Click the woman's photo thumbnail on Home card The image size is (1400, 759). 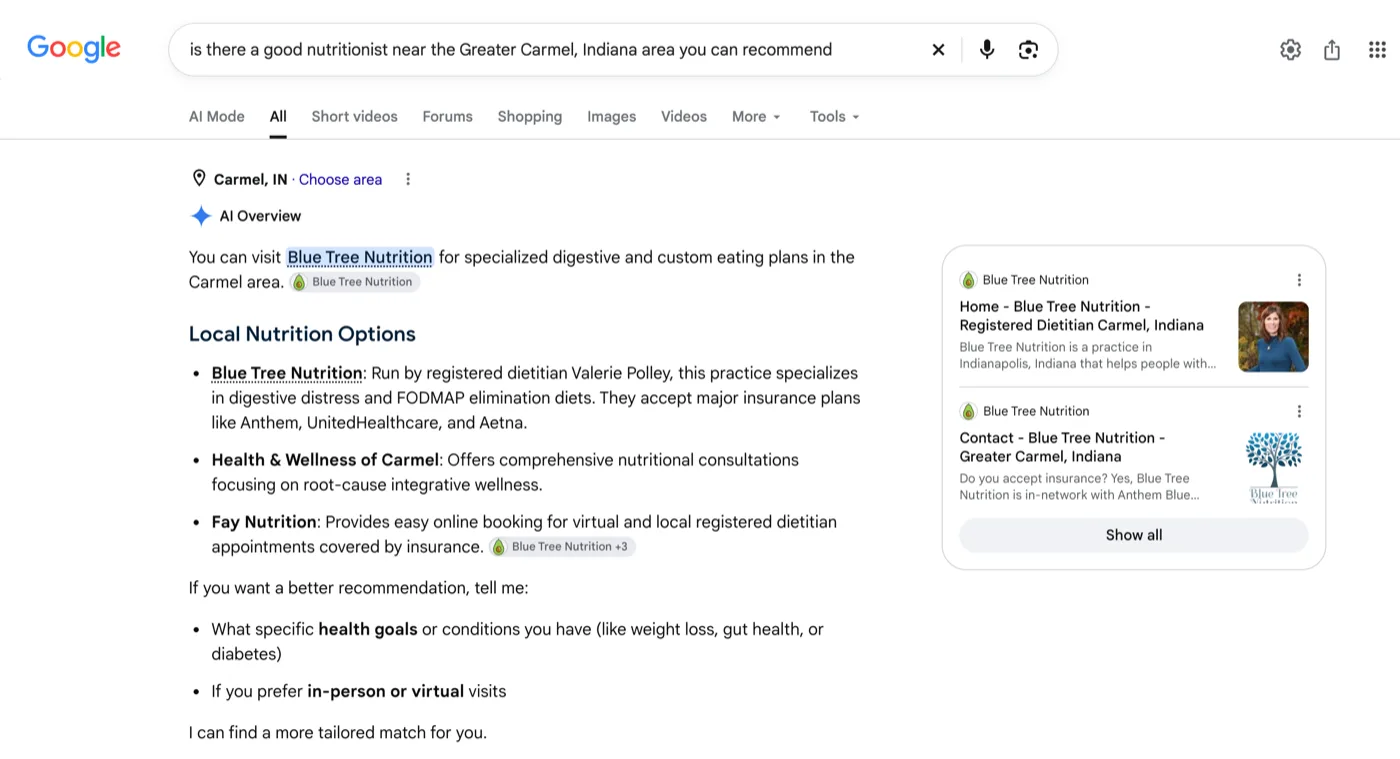[x=1273, y=337]
